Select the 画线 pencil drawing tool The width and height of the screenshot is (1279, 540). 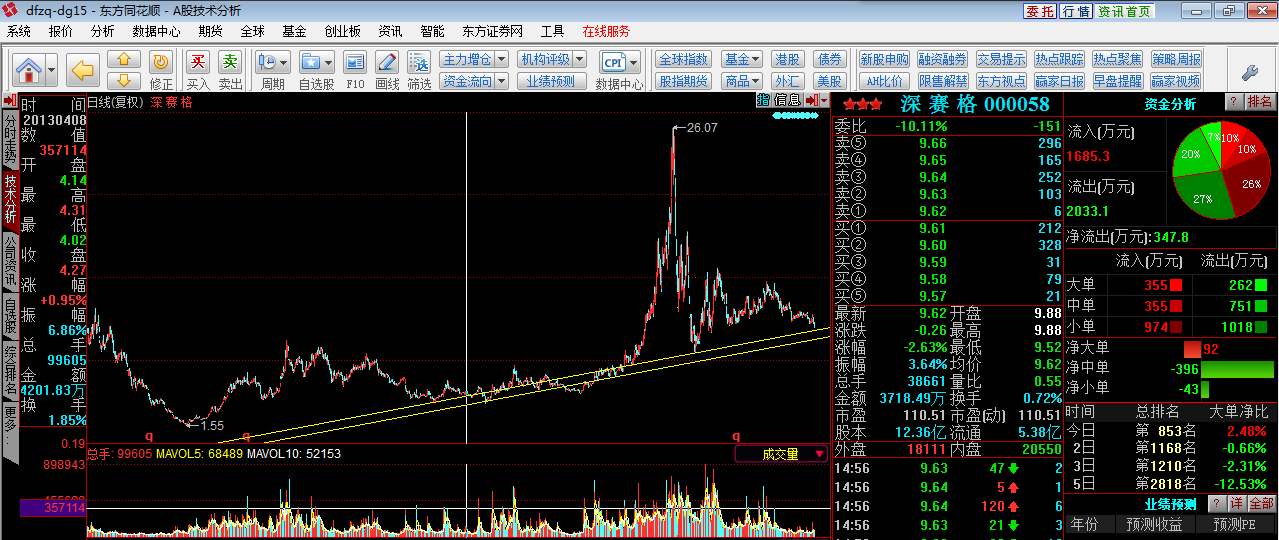pyautogui.click(x=387, y=62)
